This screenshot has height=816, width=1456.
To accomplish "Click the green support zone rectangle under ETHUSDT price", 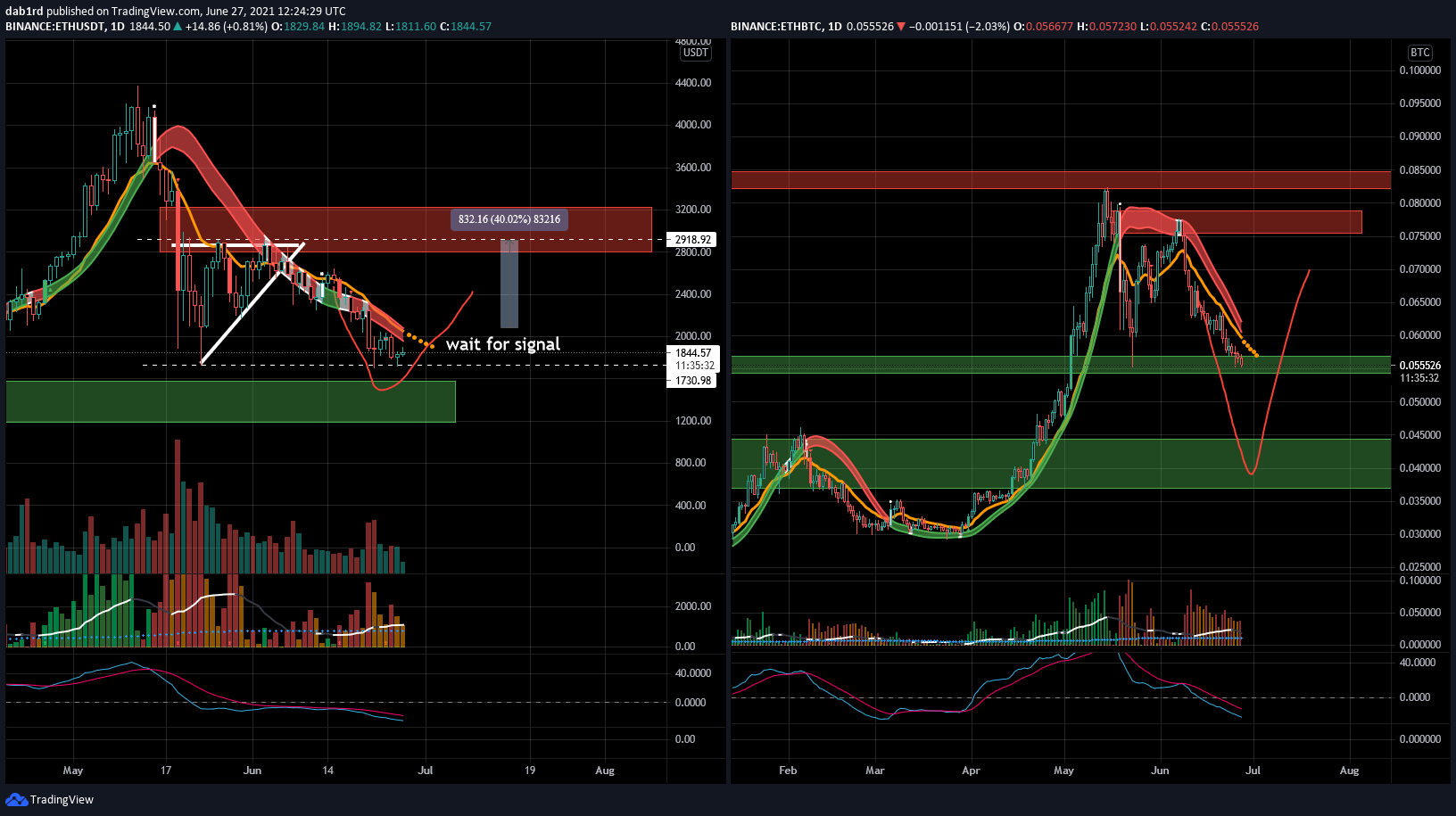I will coord(230,401).
